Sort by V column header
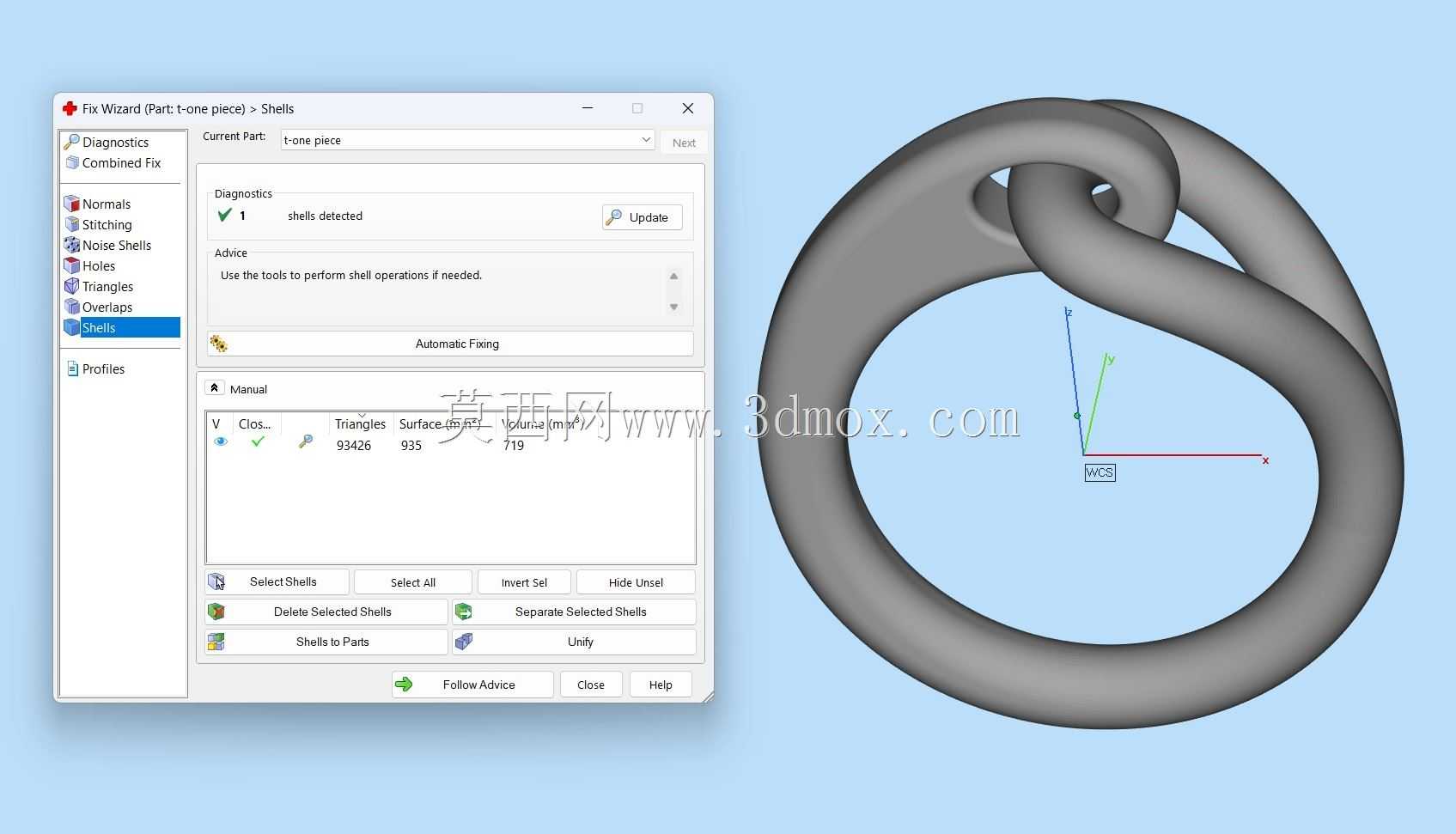1456x834 pixels. 216,423
